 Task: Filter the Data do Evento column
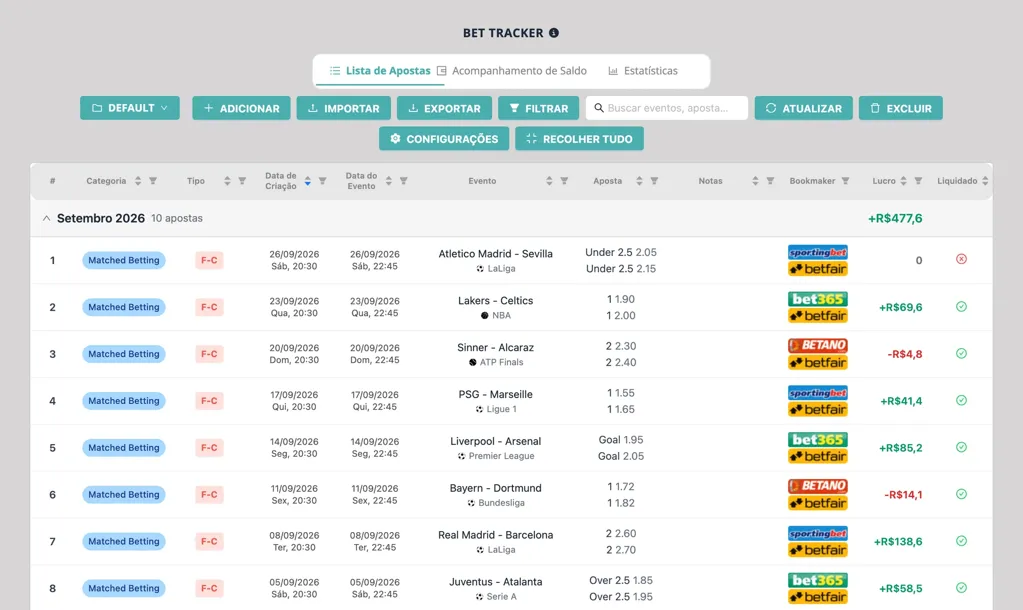[404, 181]
